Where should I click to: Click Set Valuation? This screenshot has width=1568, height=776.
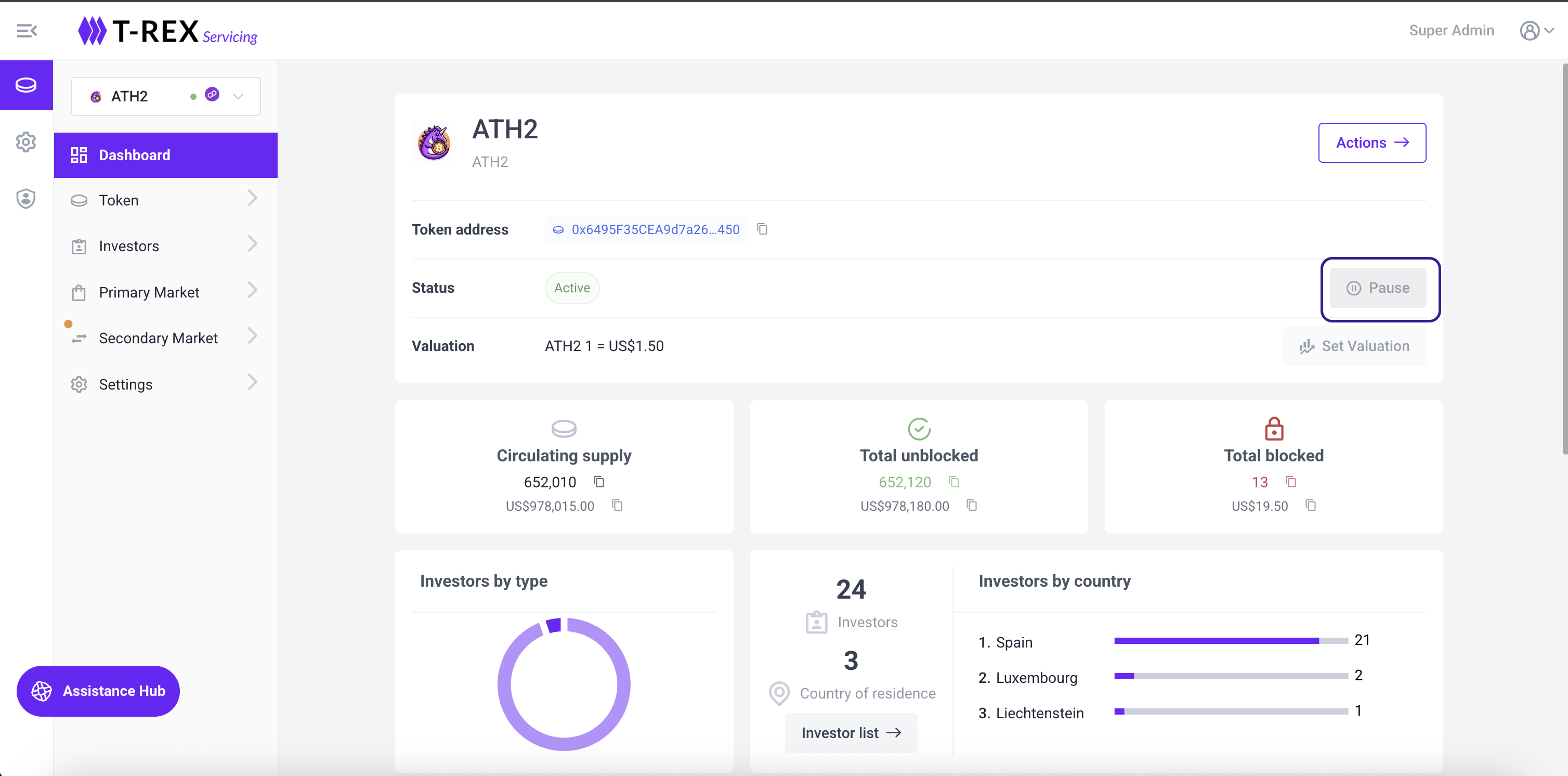(x=1354, y=346)
